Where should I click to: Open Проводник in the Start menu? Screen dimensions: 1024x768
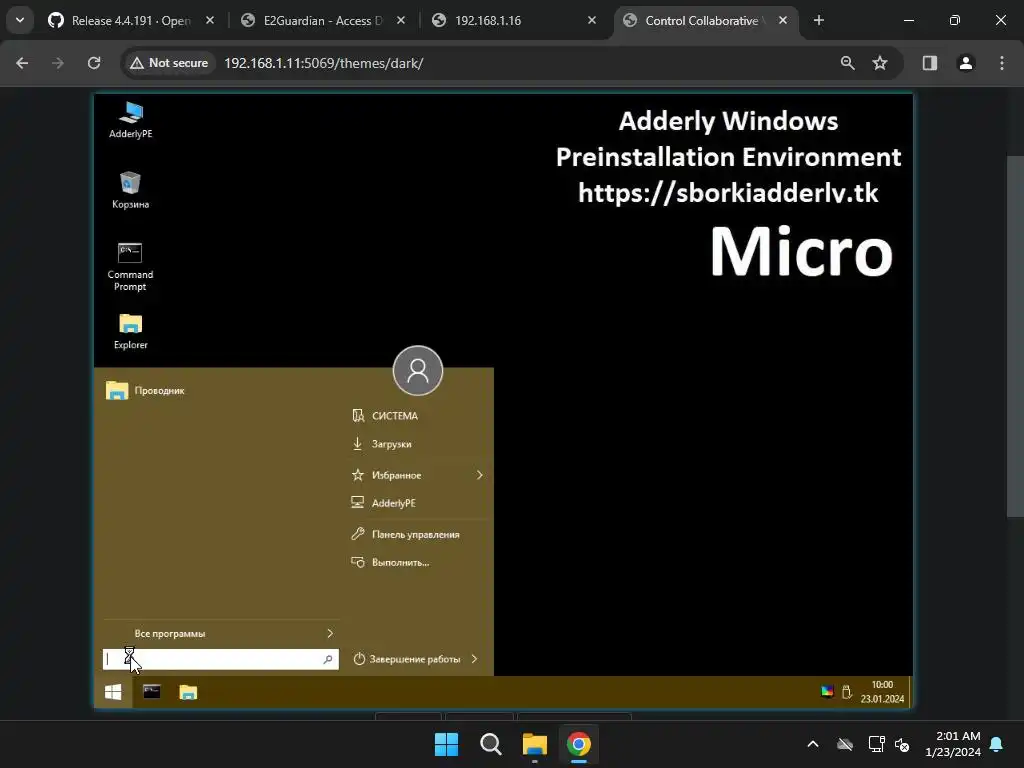point(146,391)
